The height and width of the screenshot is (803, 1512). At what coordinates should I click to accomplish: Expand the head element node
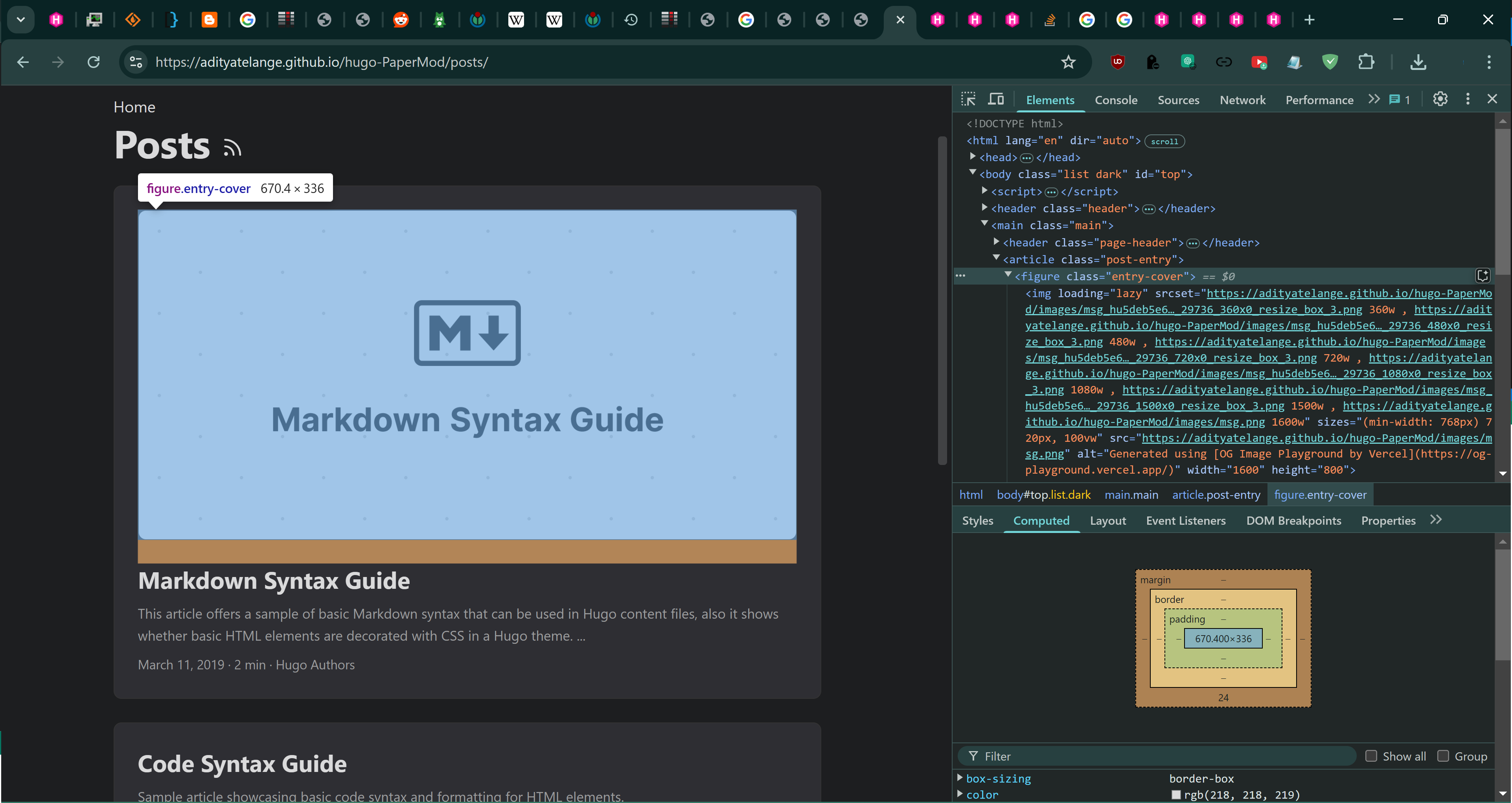click(x=973, y=156)
